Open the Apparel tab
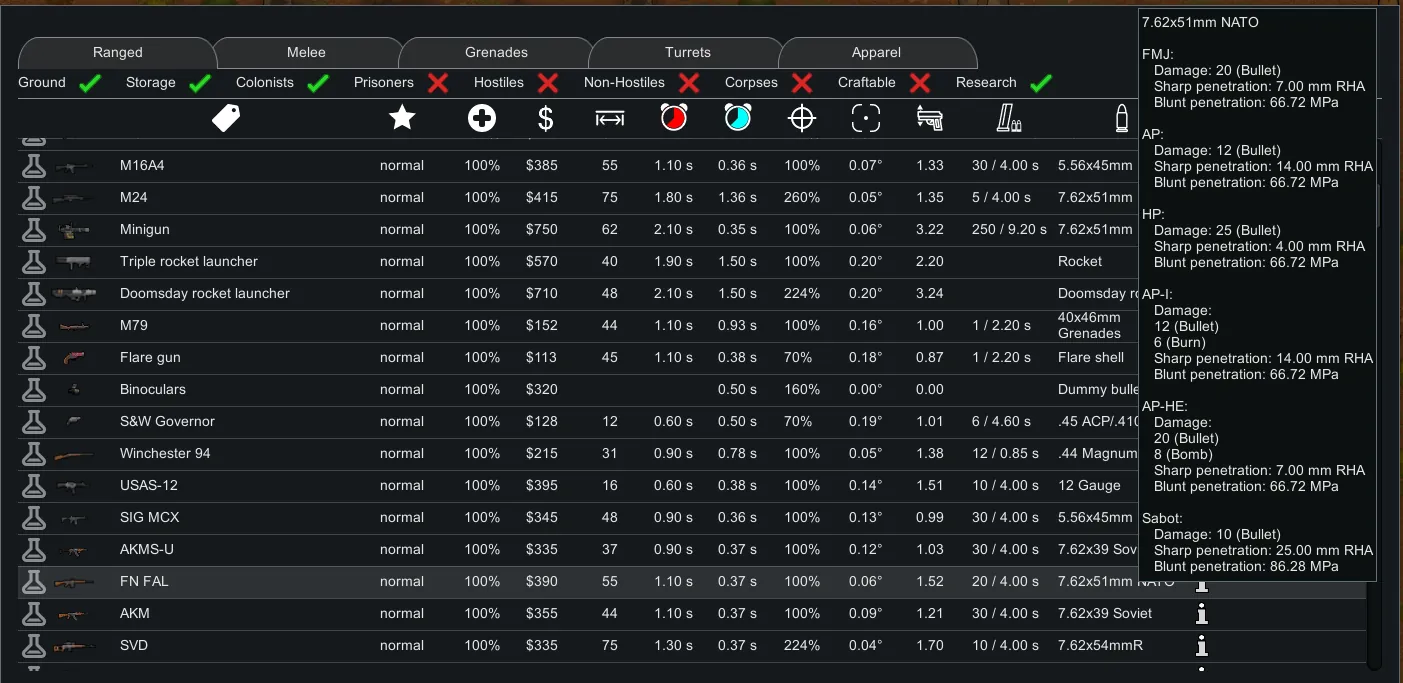The height and width of the screenshot is (683, 1403). pos(876,52)
